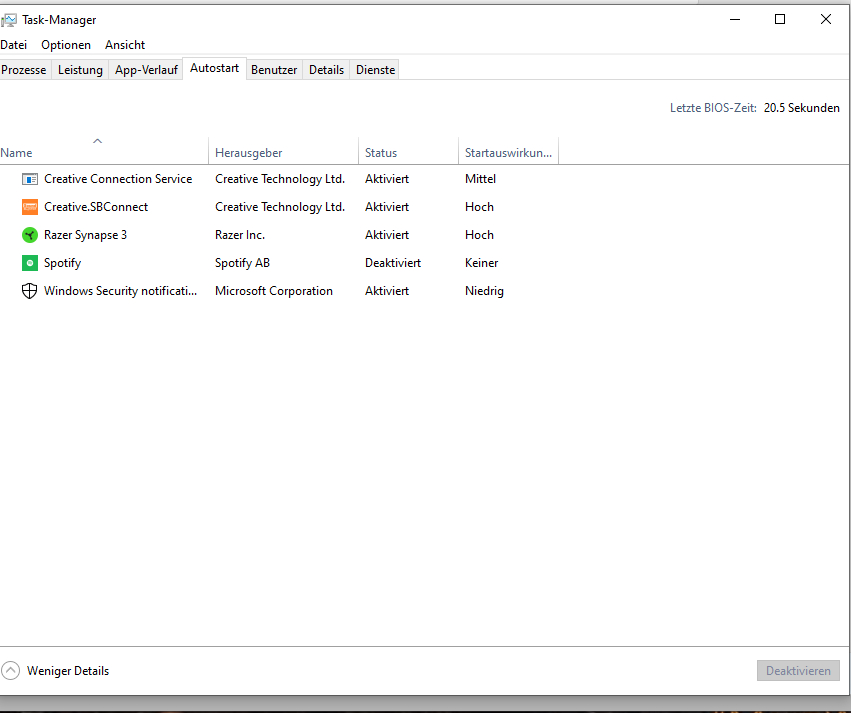Click the Spotify AB publisher cell
The width and height of the screenshot is (851, 713).
[x=242, y=263]
